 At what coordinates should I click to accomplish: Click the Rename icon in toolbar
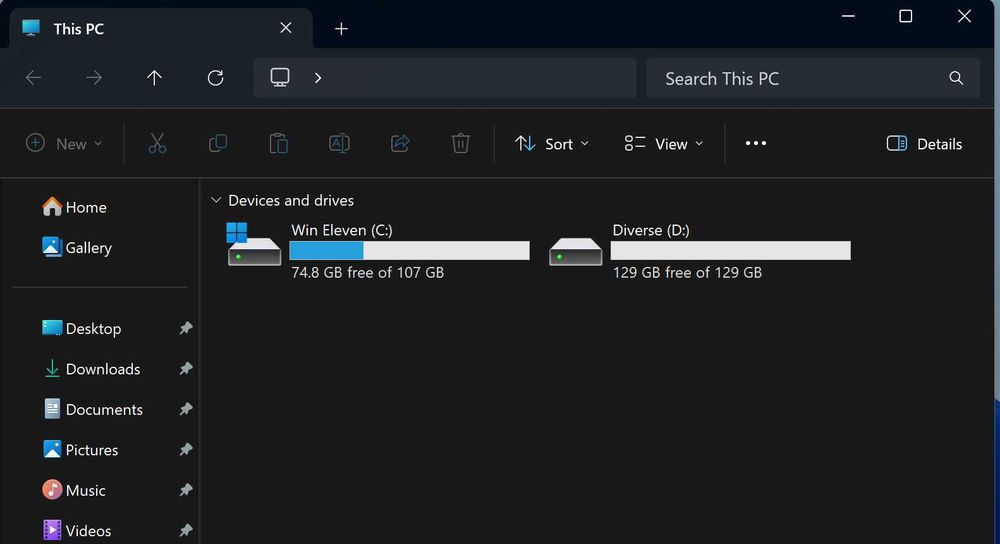tap(339, 143)
